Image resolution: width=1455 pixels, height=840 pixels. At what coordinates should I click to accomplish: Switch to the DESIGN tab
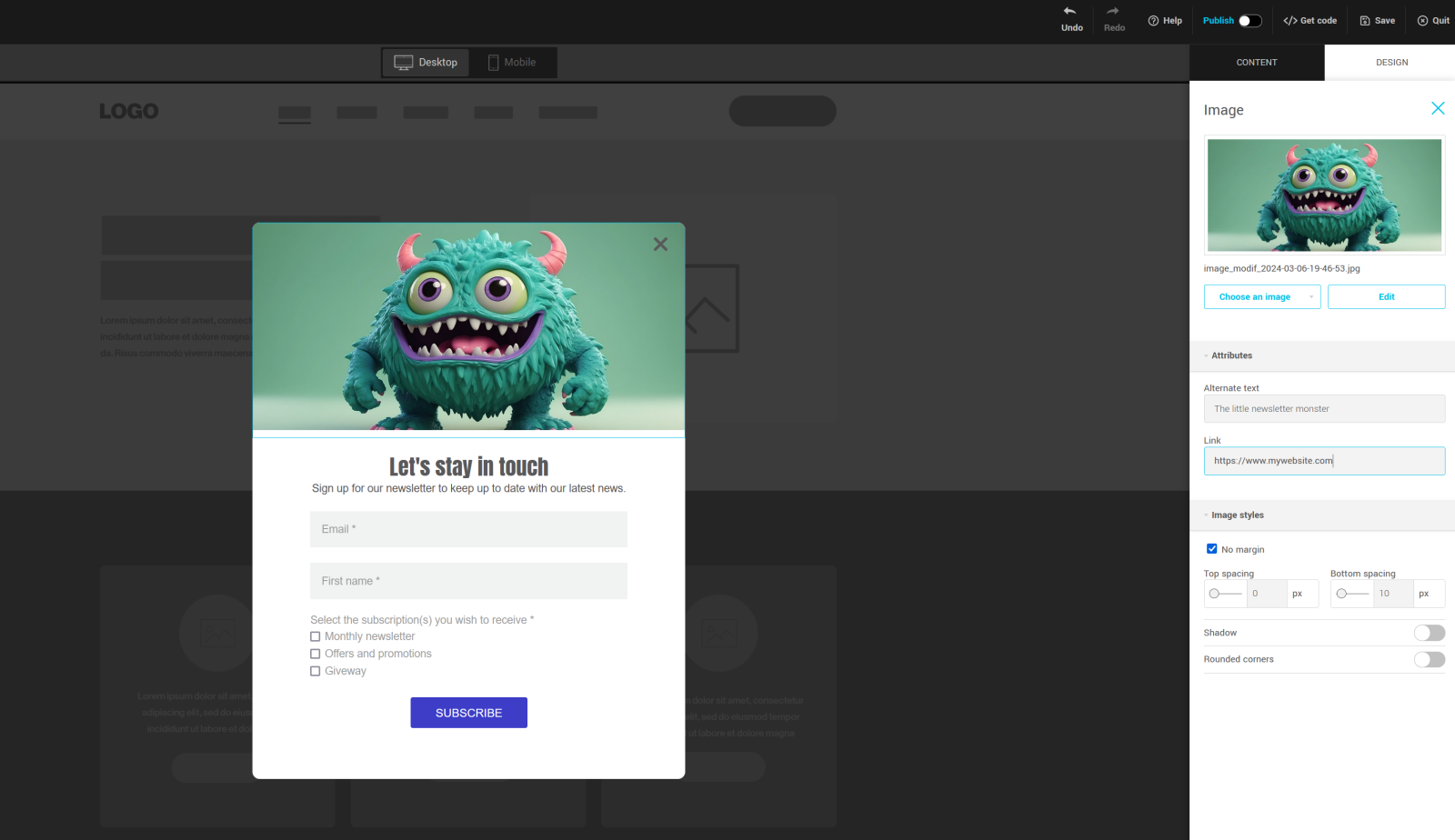(1391, 63)
